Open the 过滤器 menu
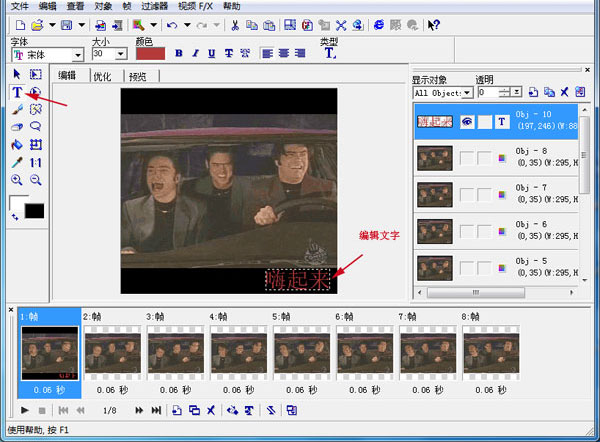 155,6
